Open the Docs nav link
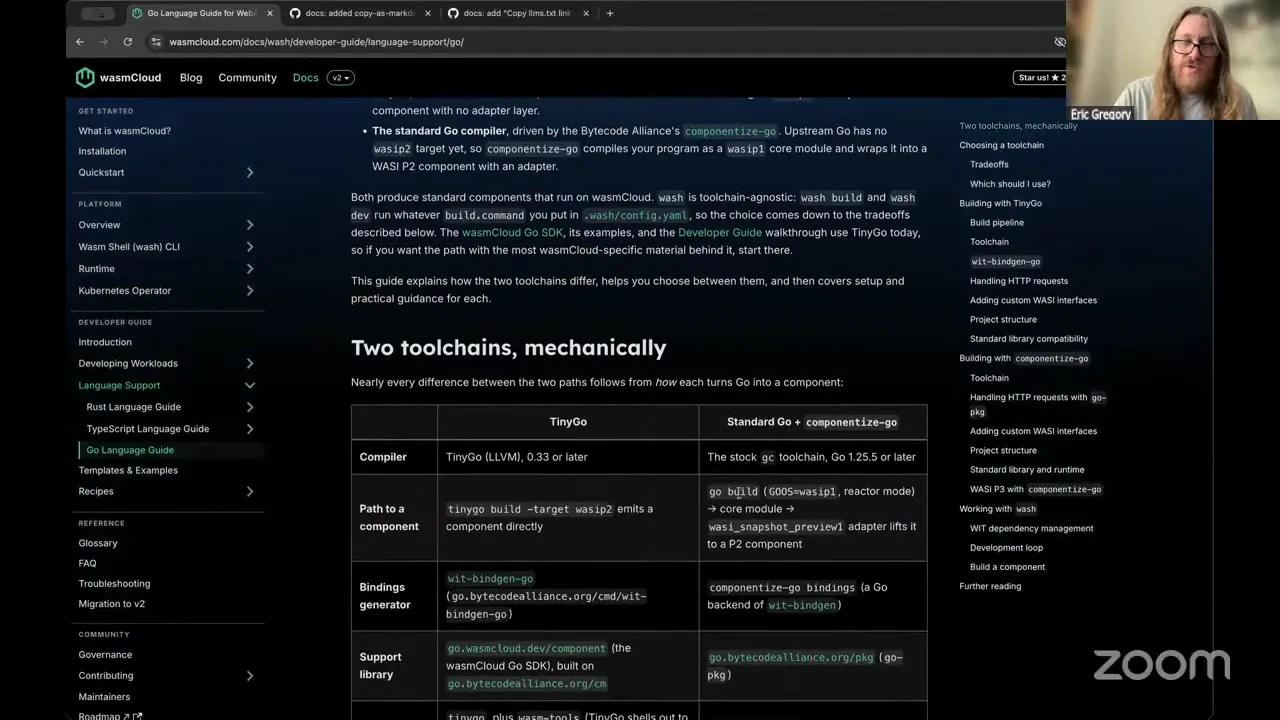The height and width of the screenshot is (720, 1280). 306,78
